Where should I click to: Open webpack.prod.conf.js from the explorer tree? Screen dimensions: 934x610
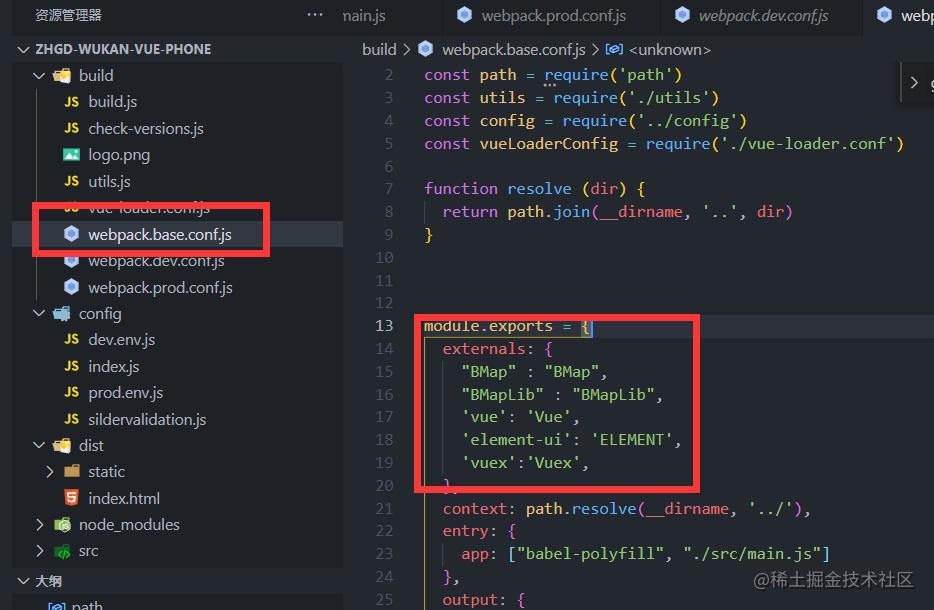tap(160, 288)
